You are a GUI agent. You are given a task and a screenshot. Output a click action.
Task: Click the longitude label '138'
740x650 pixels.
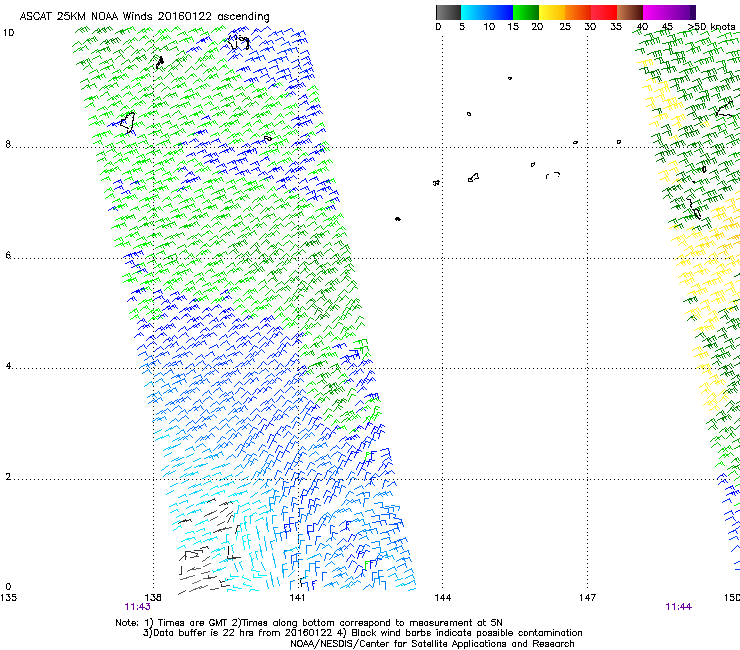pyautogui.click(x=153, y=598)
